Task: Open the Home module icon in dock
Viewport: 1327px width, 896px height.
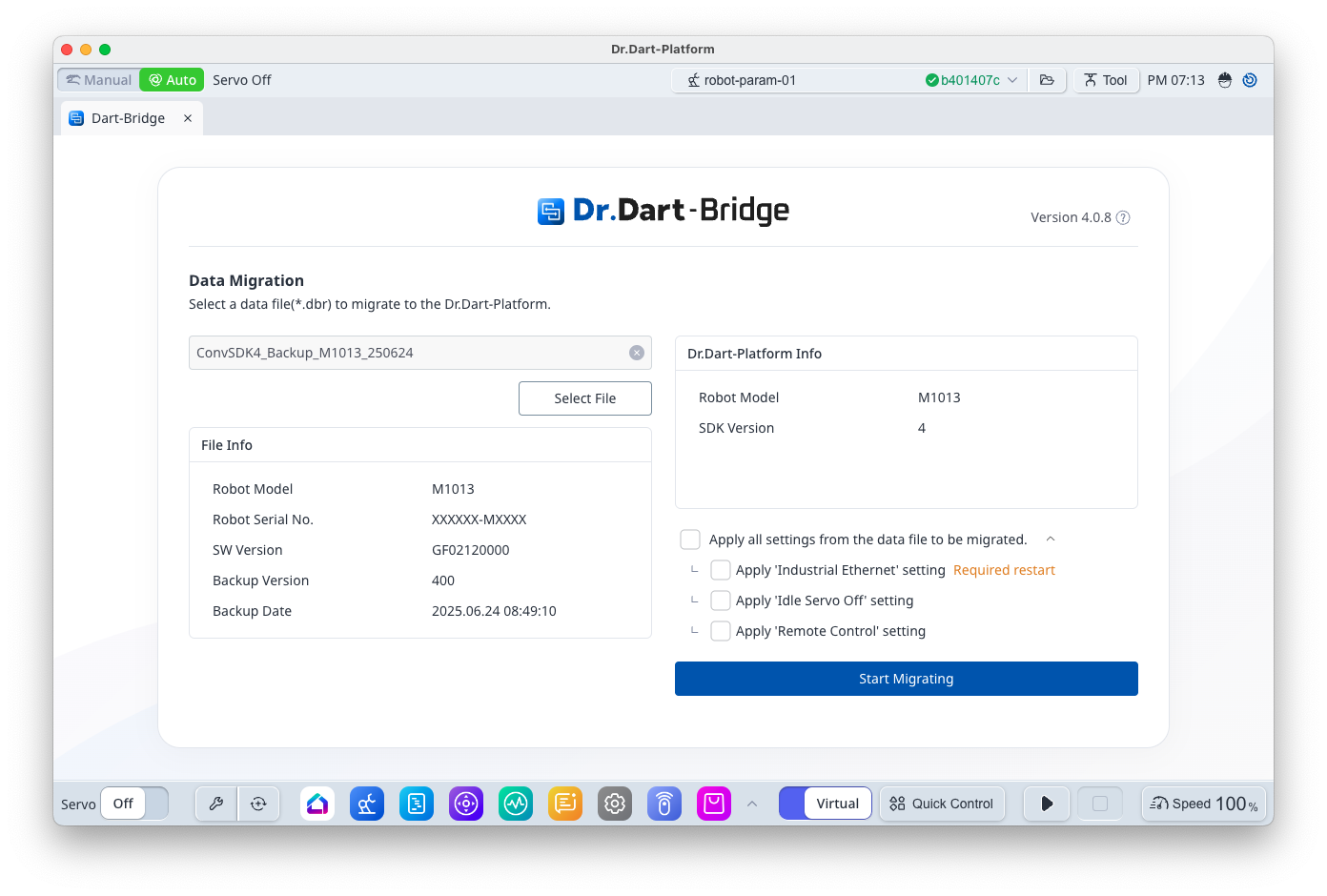Action: tap(317, 804)
